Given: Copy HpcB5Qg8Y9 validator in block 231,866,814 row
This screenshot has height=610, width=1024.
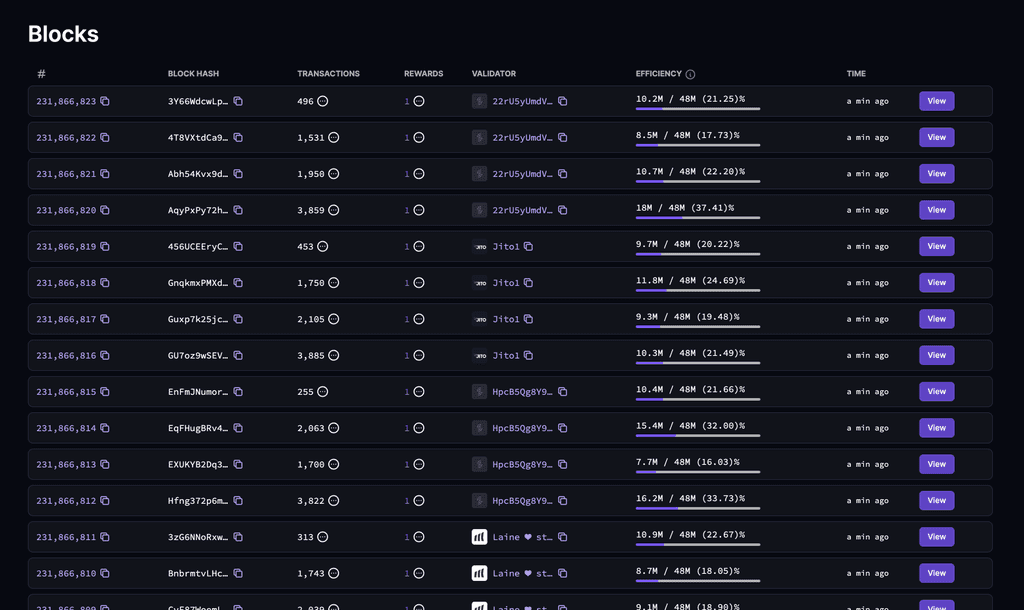Looking at the screenshot, I should pyautogui.click(x=562, y=428).
